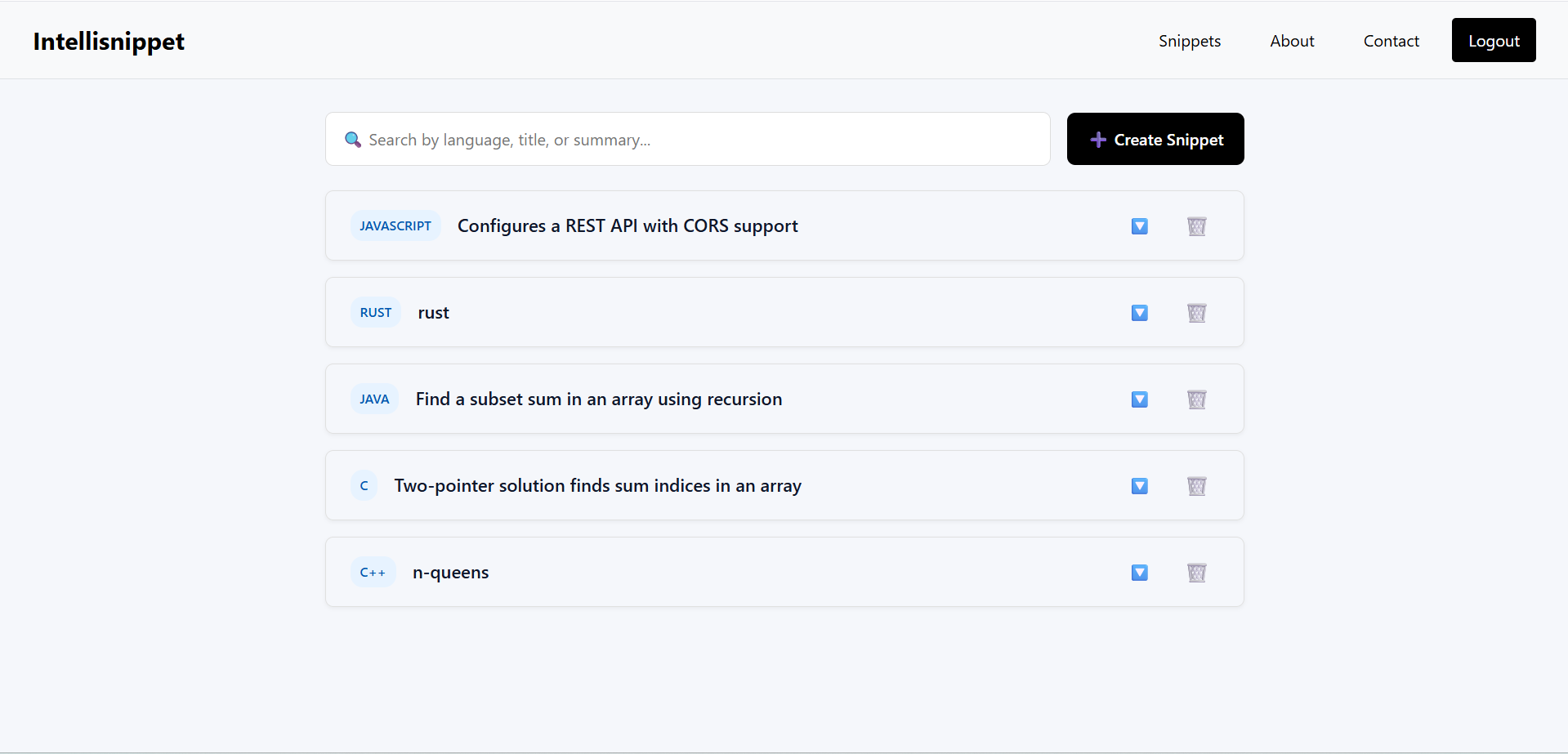Screen dimensions: 1568x754
Task: Open the C two-pointer snippet details arrow
Action: point(1139,485)
